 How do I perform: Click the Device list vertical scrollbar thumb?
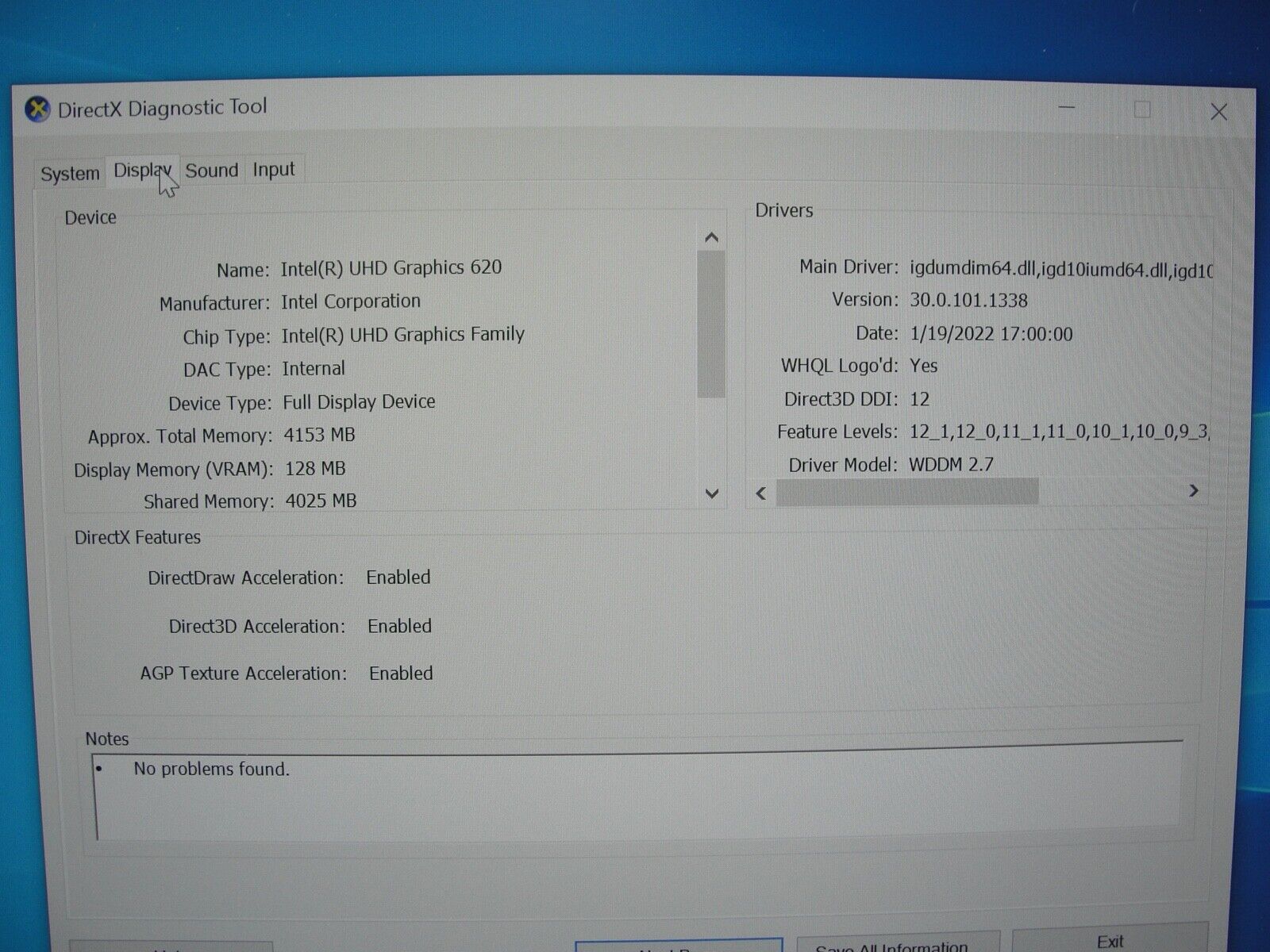(711, 324)
